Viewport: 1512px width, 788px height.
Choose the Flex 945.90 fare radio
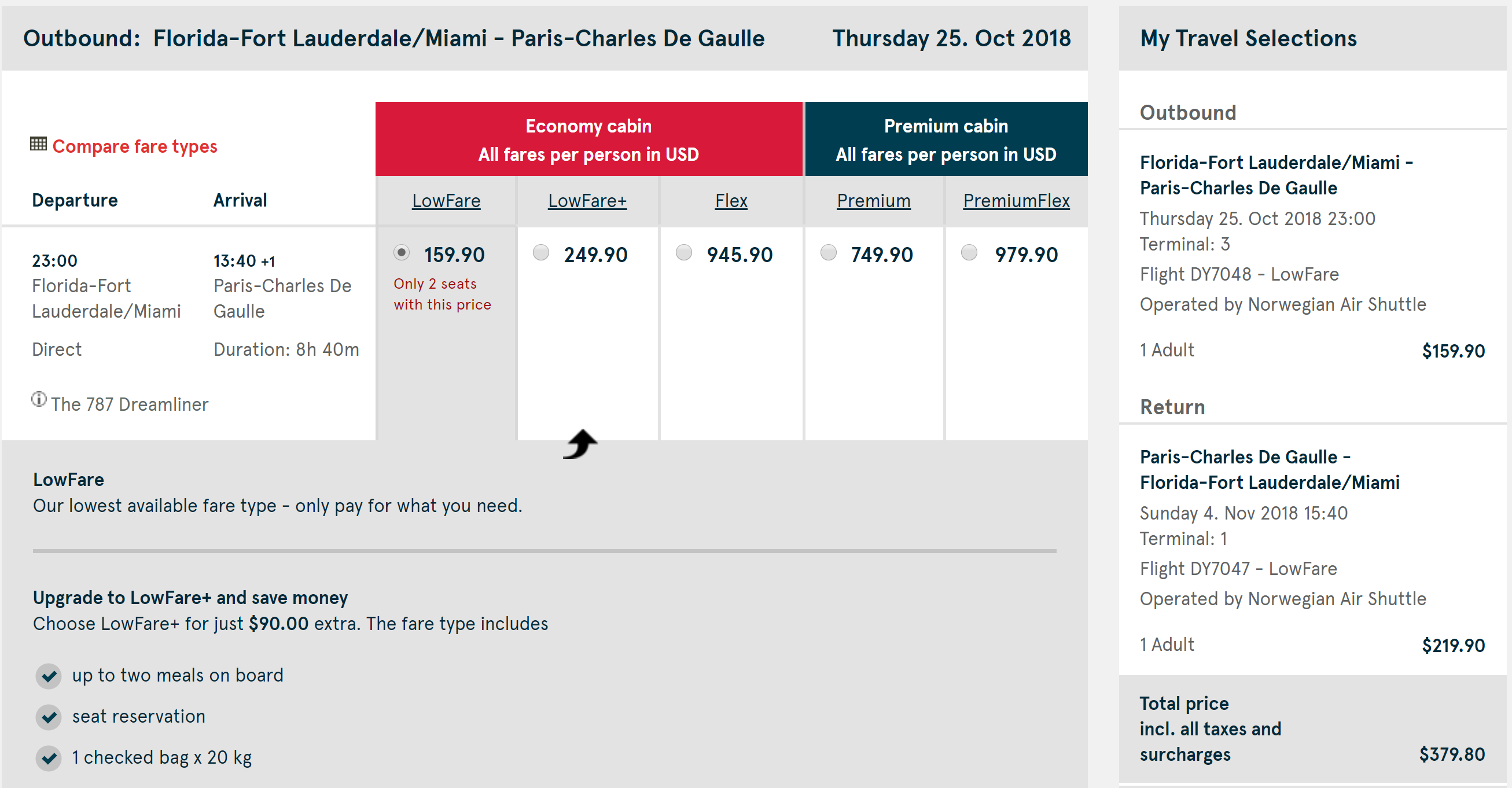pos(684,253)
